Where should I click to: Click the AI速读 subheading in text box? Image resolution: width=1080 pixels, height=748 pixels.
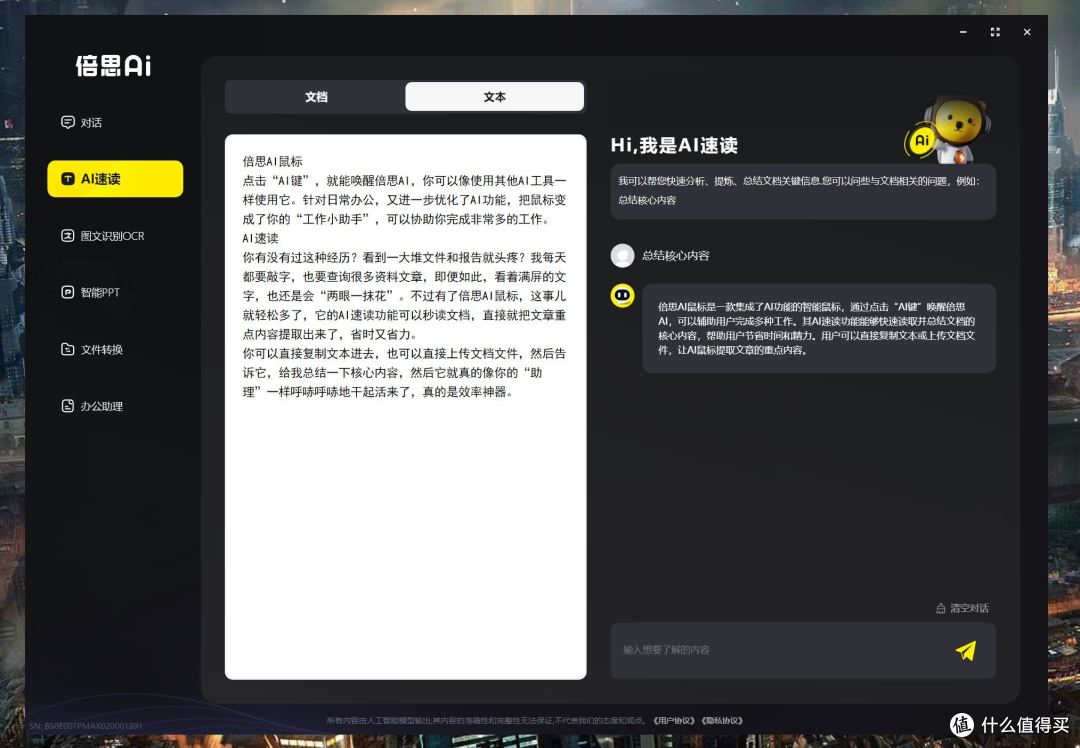(x=260, y=238)
